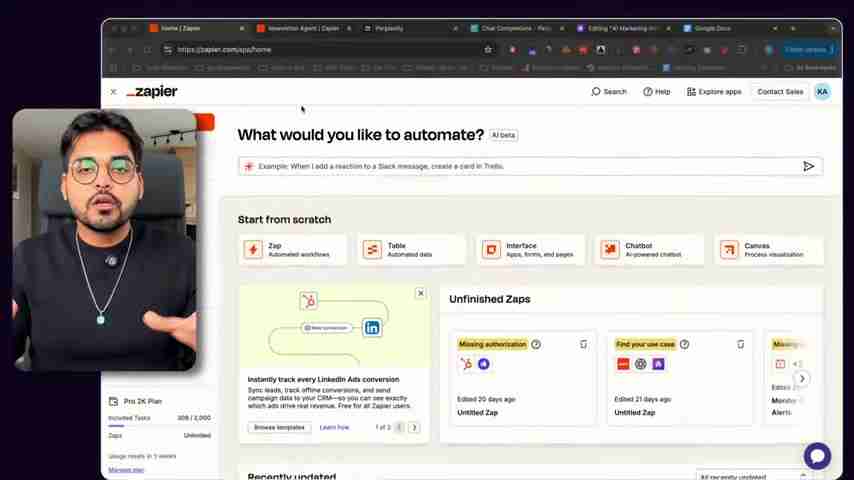Open help icon beside Find your use case
Viewport: 854px width, 480px height.
[x=685, y=344]
